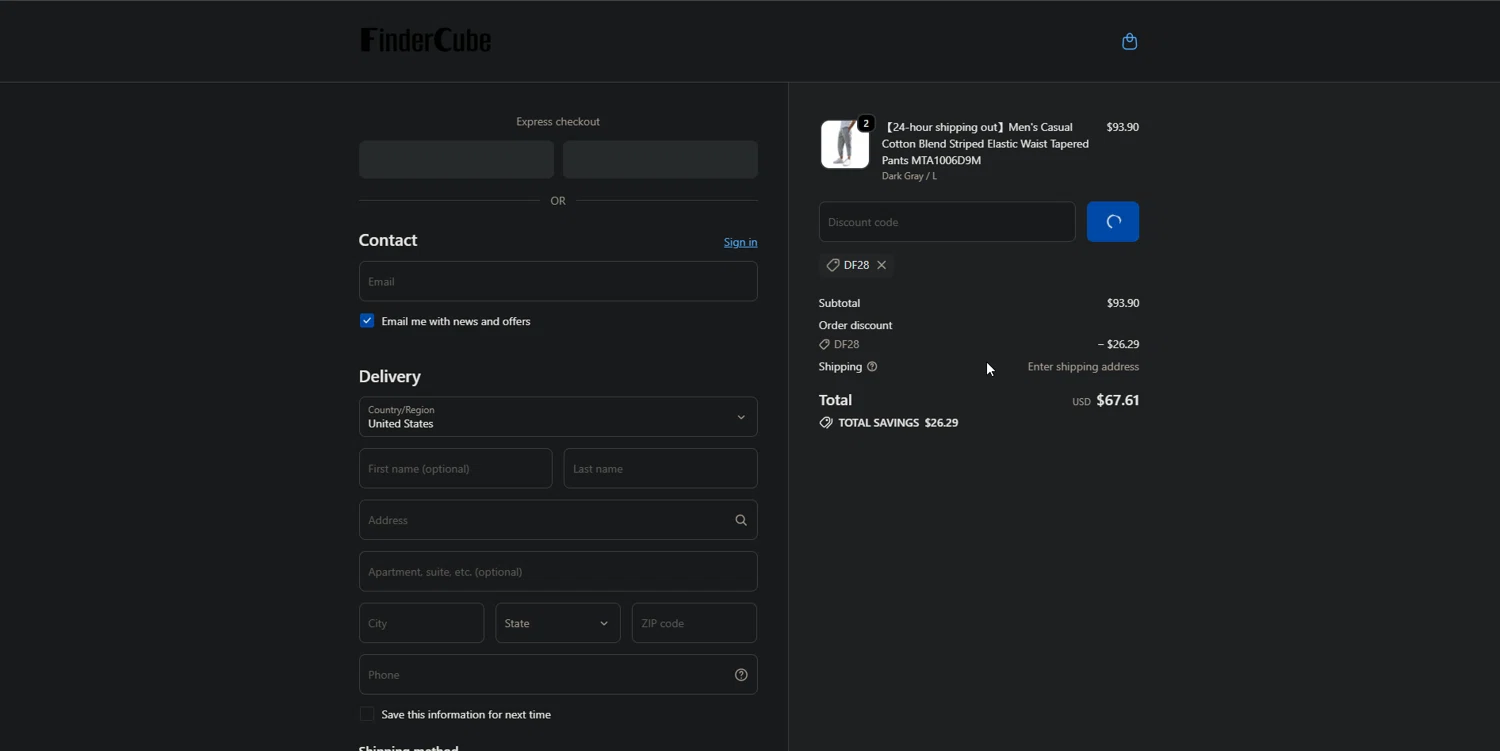Click the Express checkout label
1500x751 pixels.
pos(558,122)
